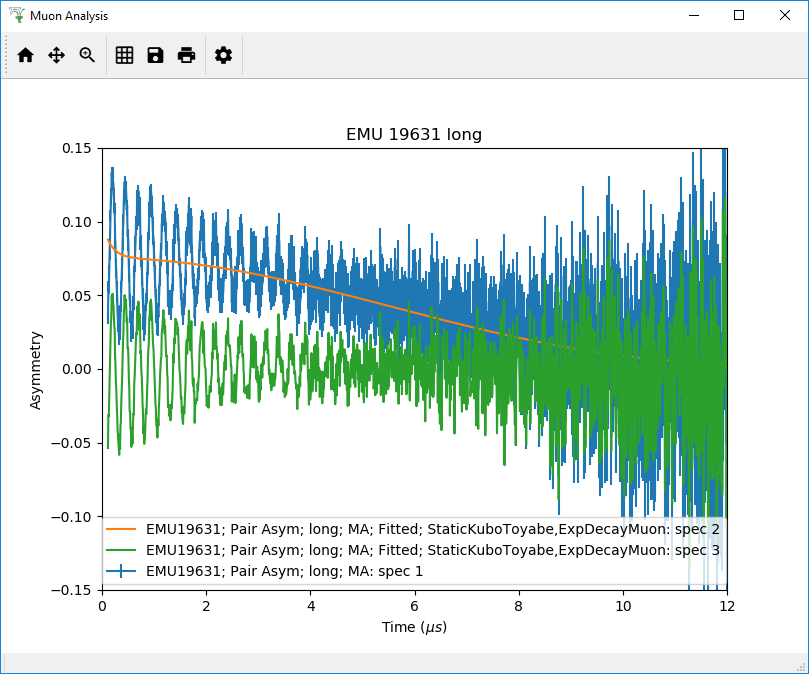
Task: Activate the Pan tool
Action: point(55,55)
